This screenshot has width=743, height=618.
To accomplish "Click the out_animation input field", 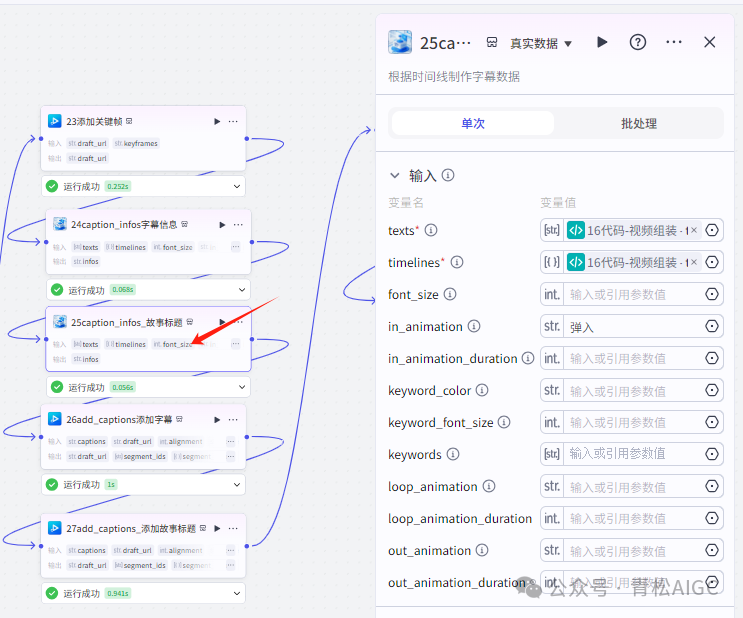I will click(633, 550).
